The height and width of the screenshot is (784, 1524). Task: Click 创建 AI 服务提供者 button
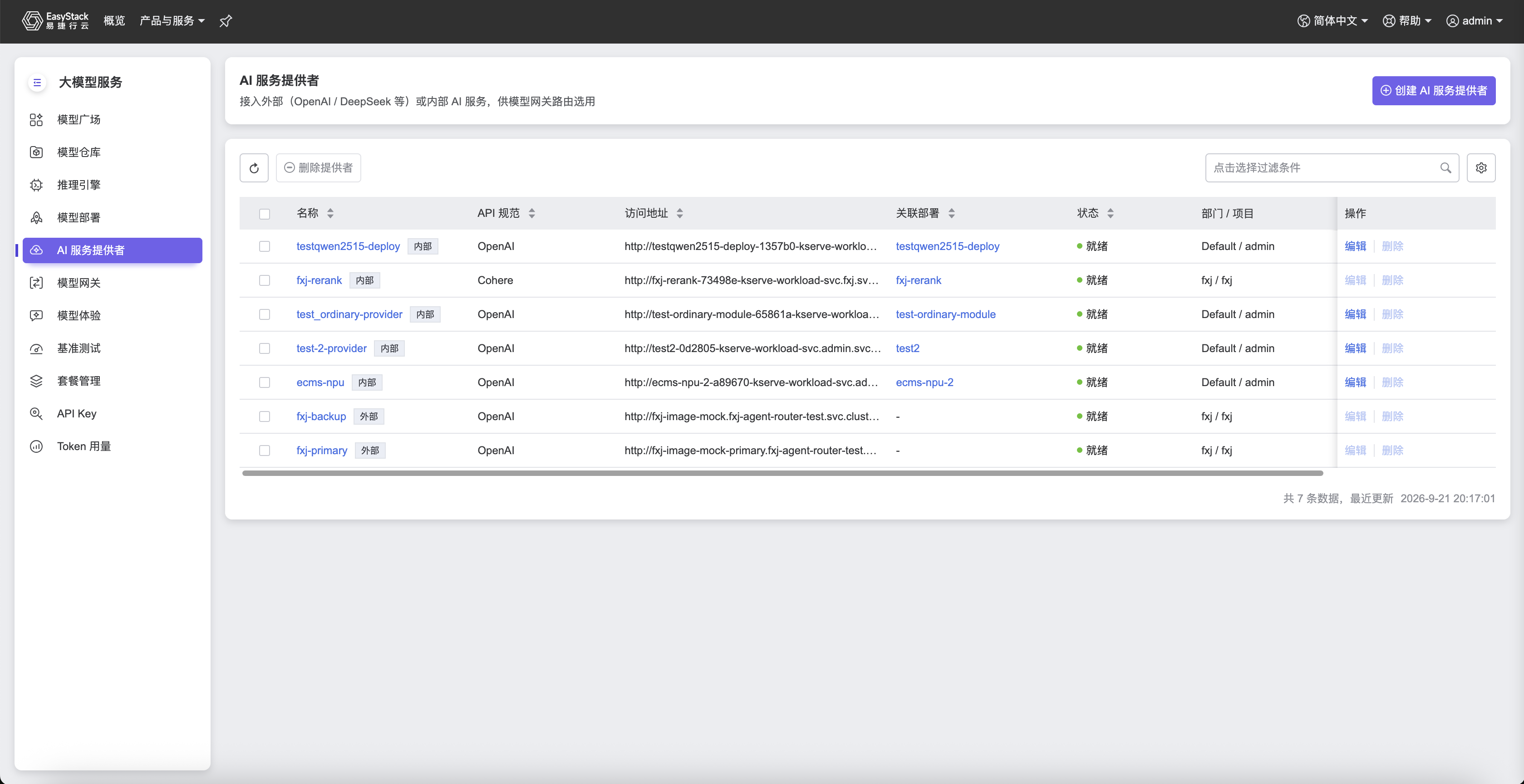click(x=1434, y=90)
